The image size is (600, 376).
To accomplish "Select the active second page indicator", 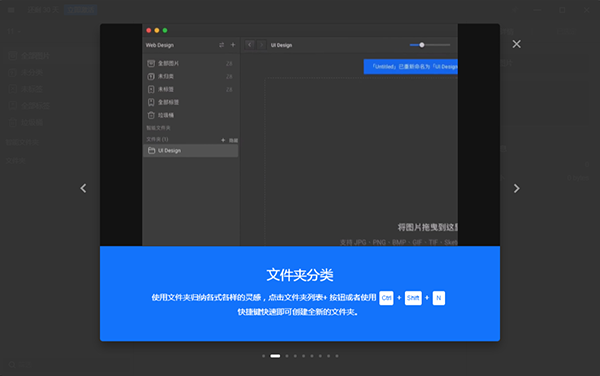I will point(275,356).
